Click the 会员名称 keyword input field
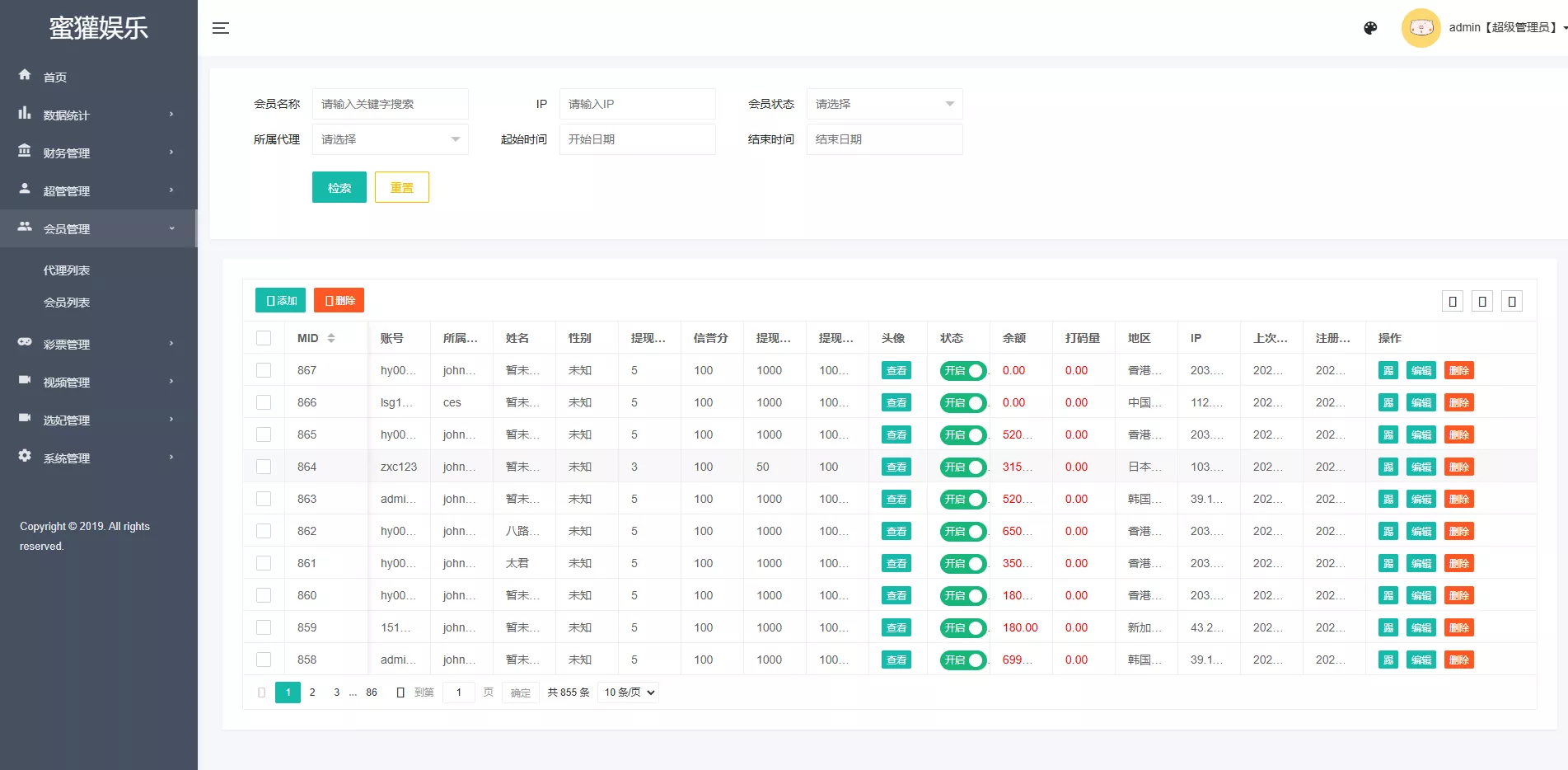1568x770 pixels. [390, 104]
